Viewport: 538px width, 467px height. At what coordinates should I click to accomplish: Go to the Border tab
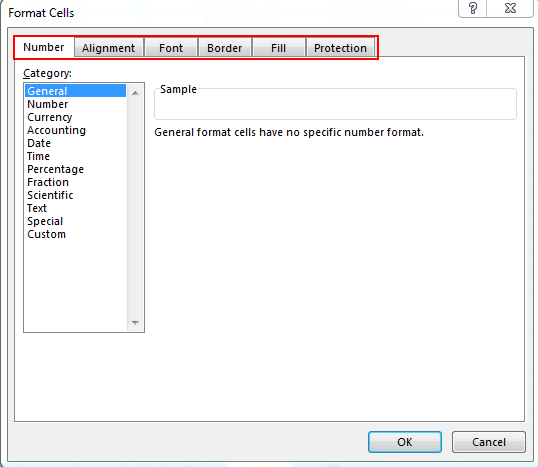click(x=225, y=48)
